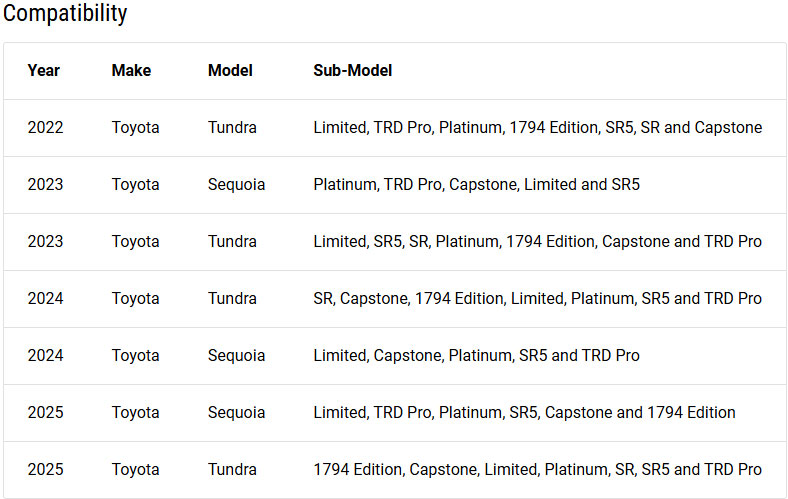Click Tundra in the 2025 row

tap(232, 469)
